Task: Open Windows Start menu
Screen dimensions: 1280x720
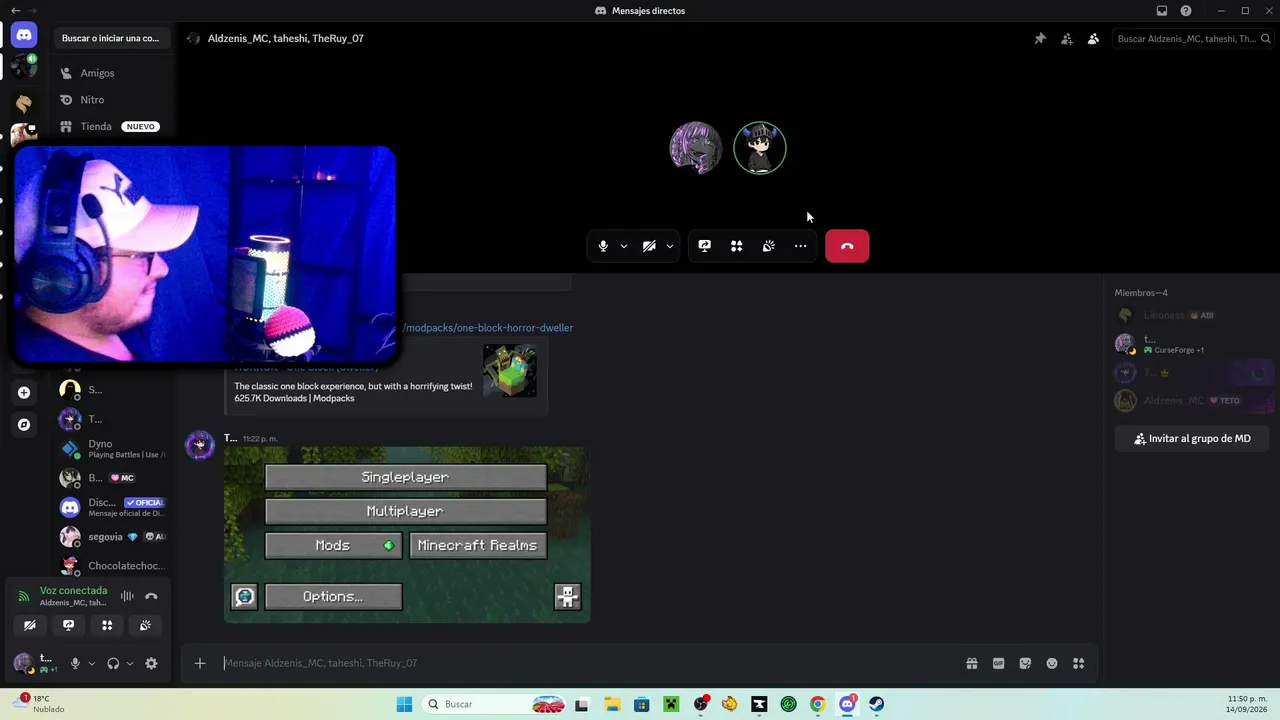Action: (404, 704)
